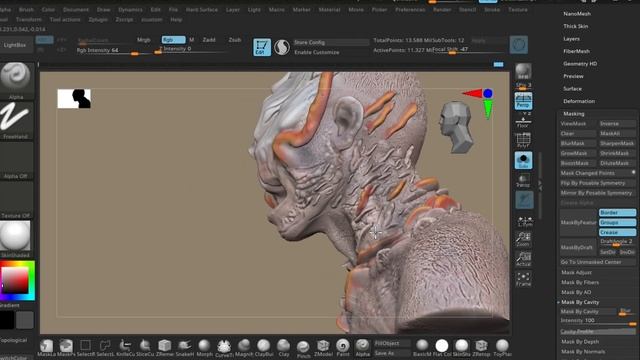
Task: Toggle the M material channel button
Action: 191,40
